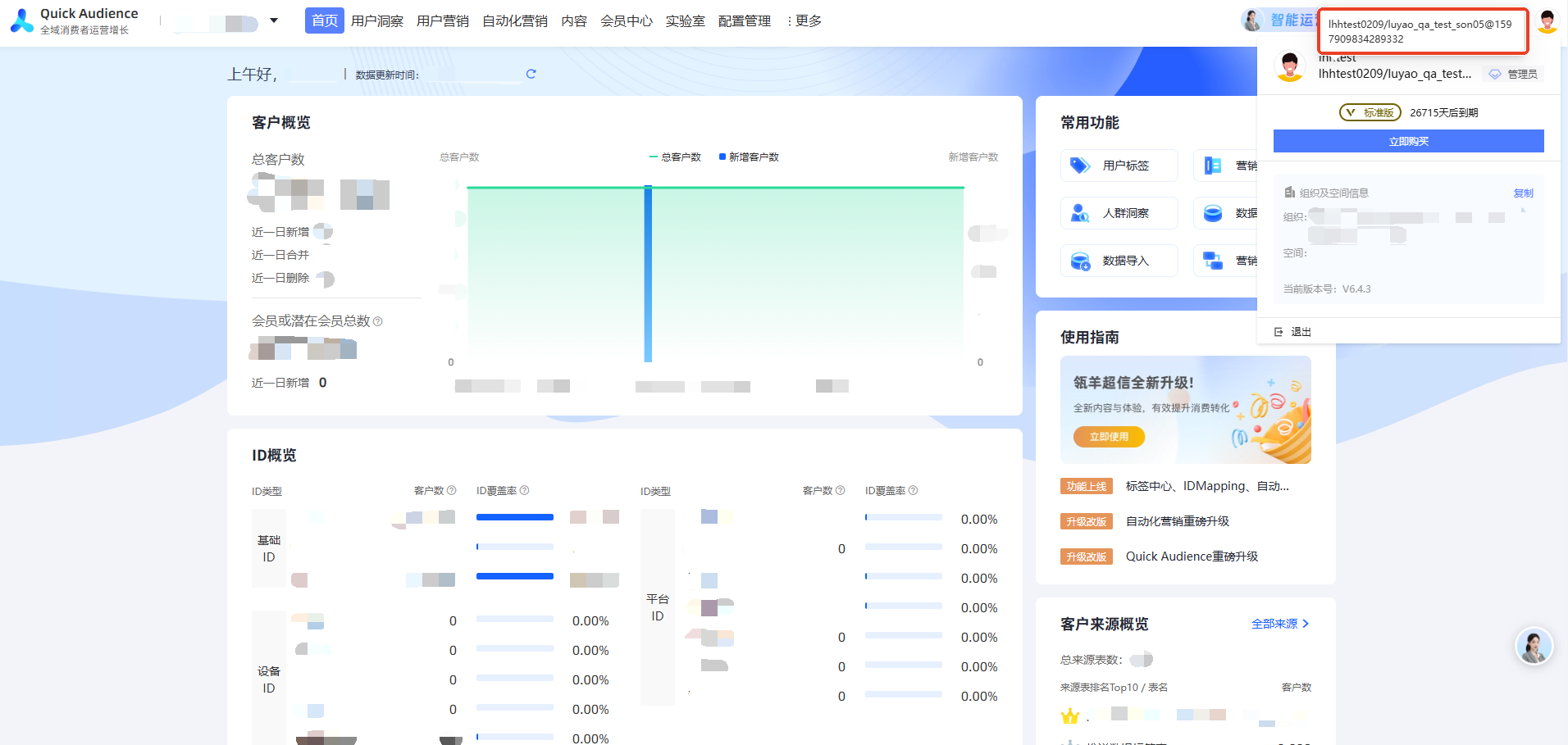This screenshot has height=745, width=1568.
Task: Click 退出 to log out
Action: tap(1301, 332)
